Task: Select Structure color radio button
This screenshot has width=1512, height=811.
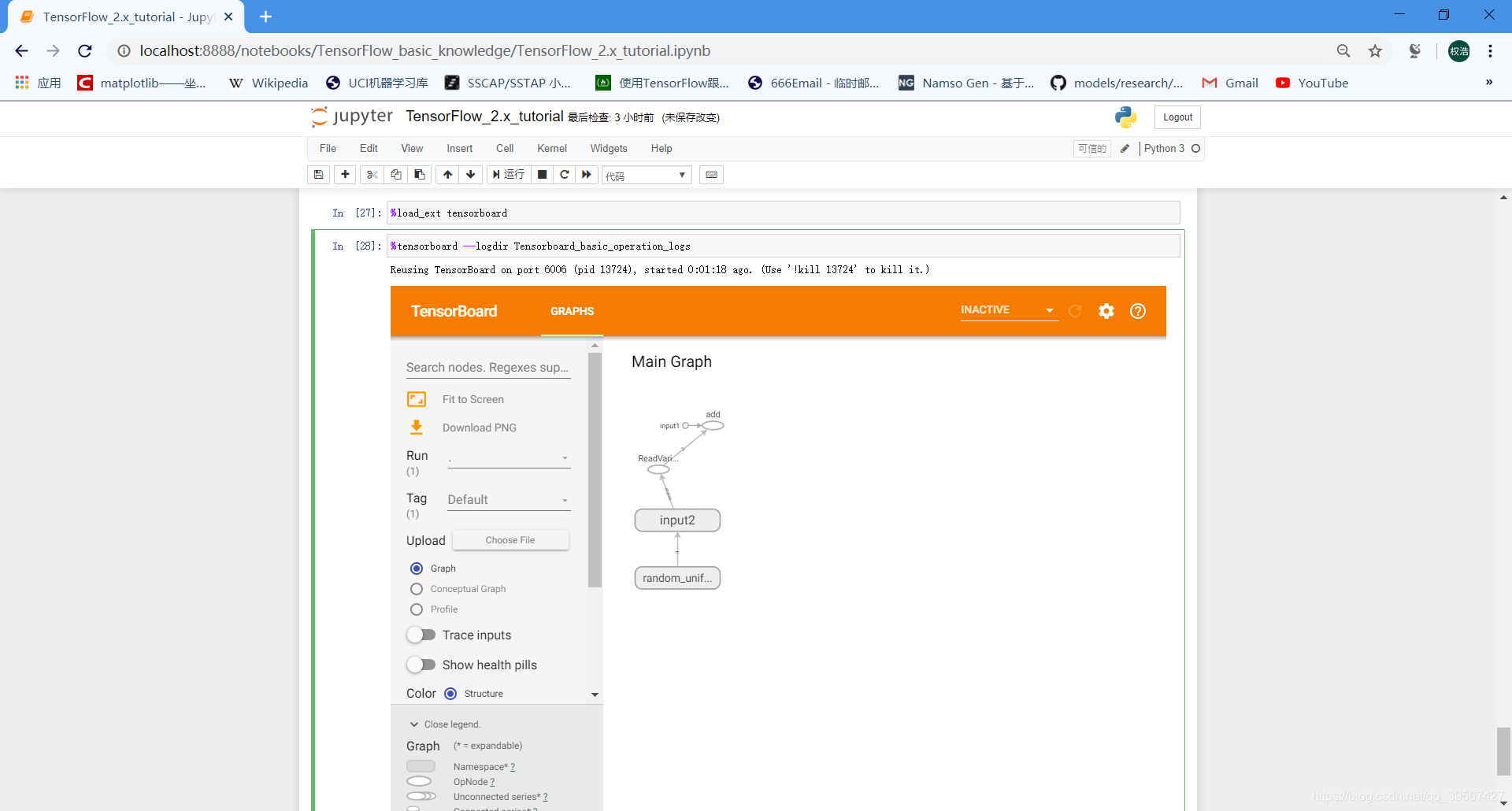Action: pos(450,694)
